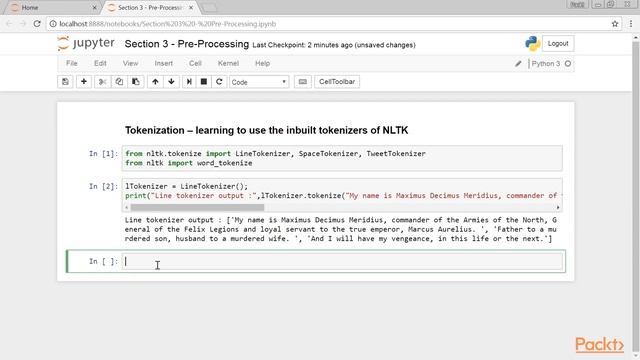Go forward in browser history
640x360 pixels.
[x=23, y=24]
